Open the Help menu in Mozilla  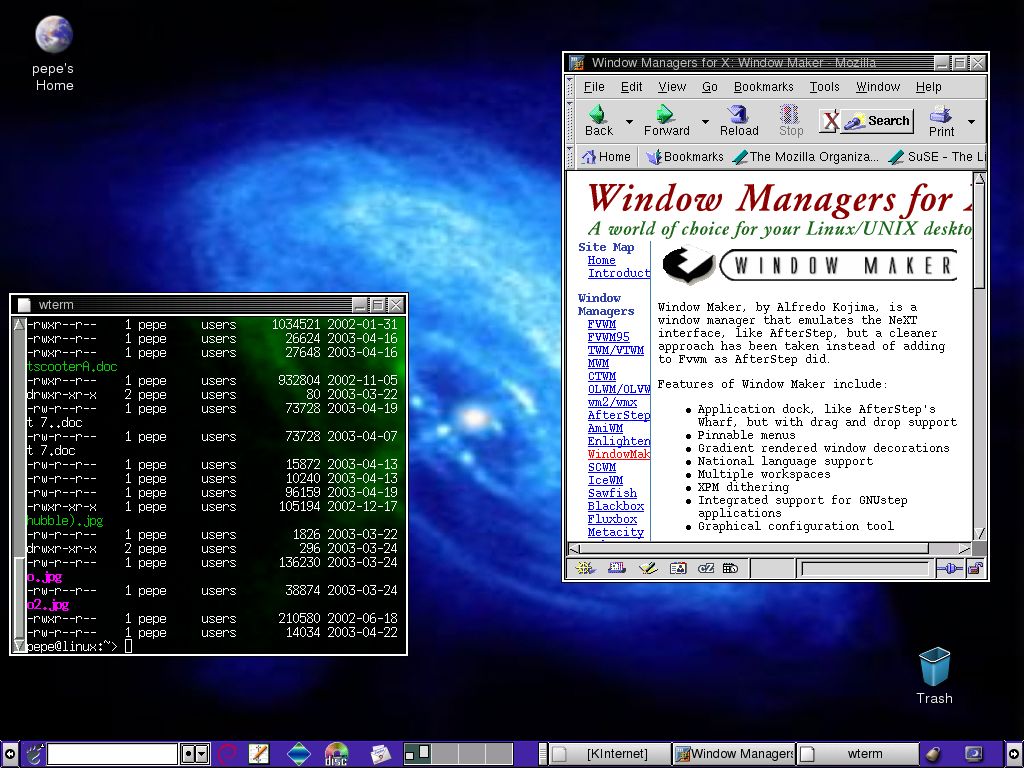928,87
